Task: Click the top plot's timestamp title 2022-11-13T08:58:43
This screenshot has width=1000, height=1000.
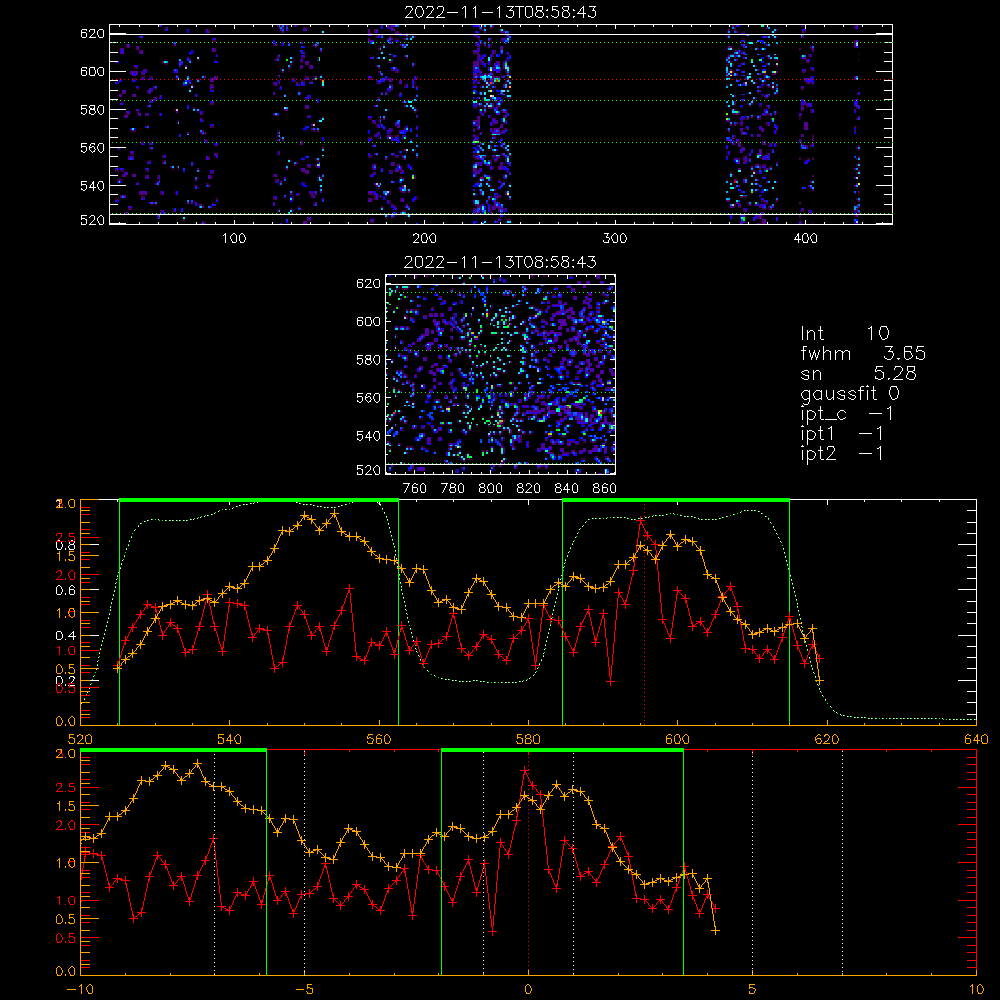Action: 501,12
